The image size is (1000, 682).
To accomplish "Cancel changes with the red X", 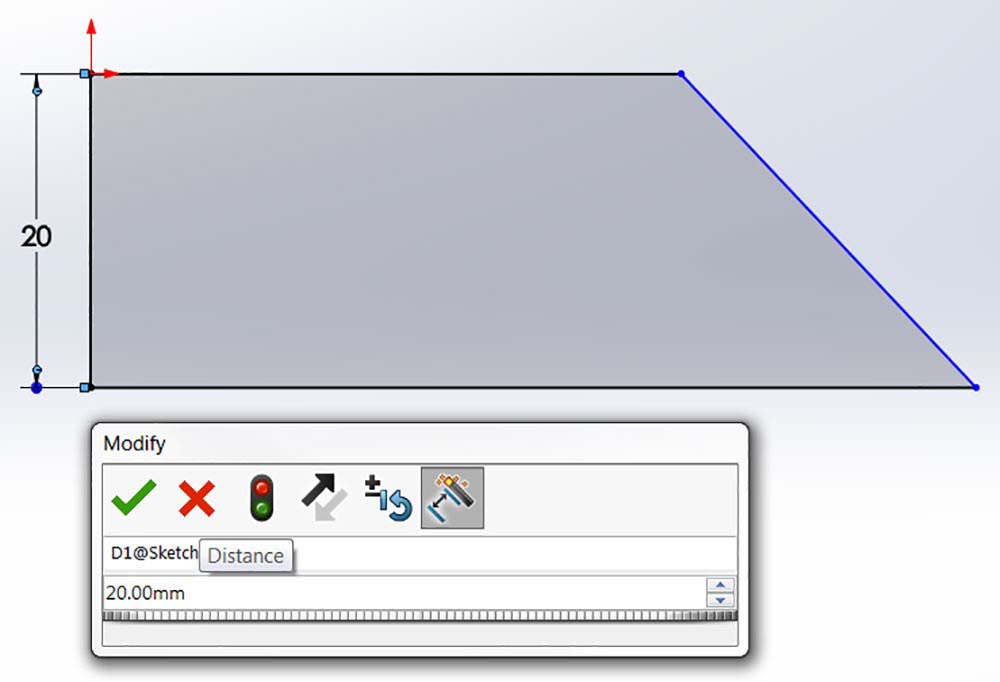I will pyautogui.click(x=197, y=498).
